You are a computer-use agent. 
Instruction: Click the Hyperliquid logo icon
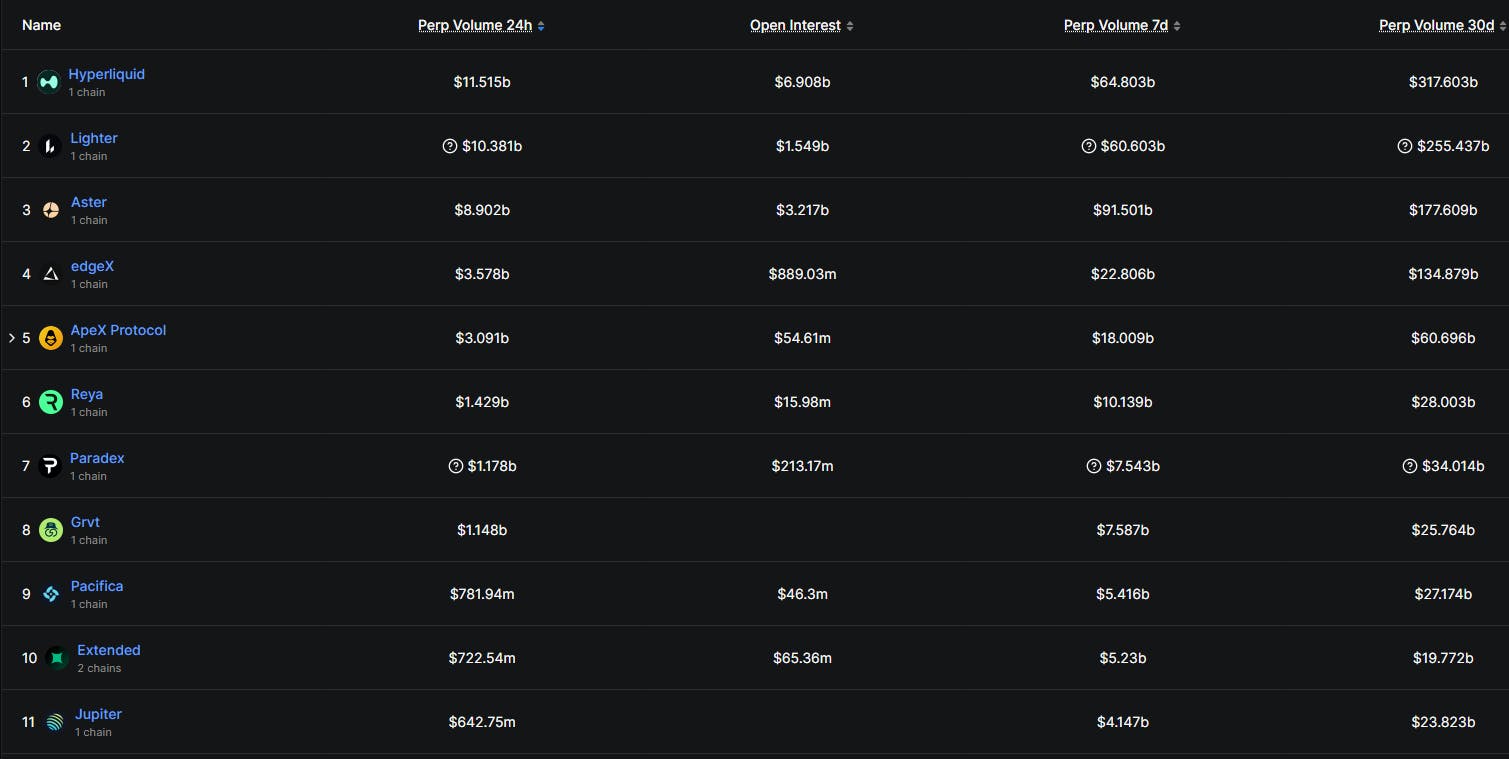click(48, 81)
